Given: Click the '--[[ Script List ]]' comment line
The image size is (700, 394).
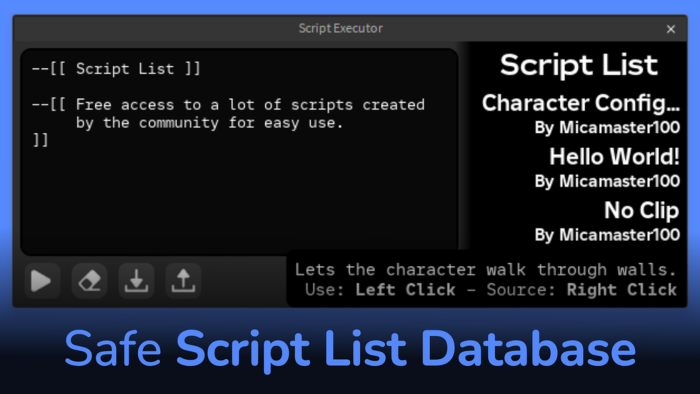Looking at the screenshot, I should tap(116, 69).
